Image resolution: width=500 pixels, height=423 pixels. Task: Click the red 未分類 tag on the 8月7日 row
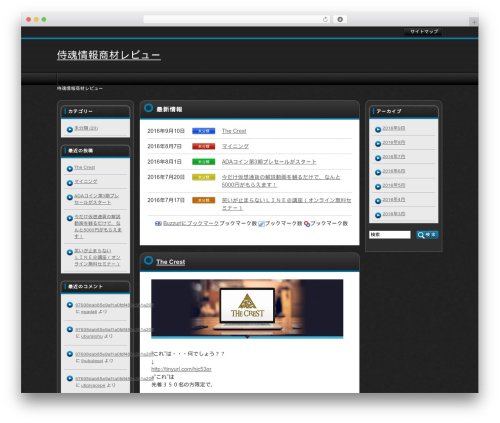coord(203,146)
